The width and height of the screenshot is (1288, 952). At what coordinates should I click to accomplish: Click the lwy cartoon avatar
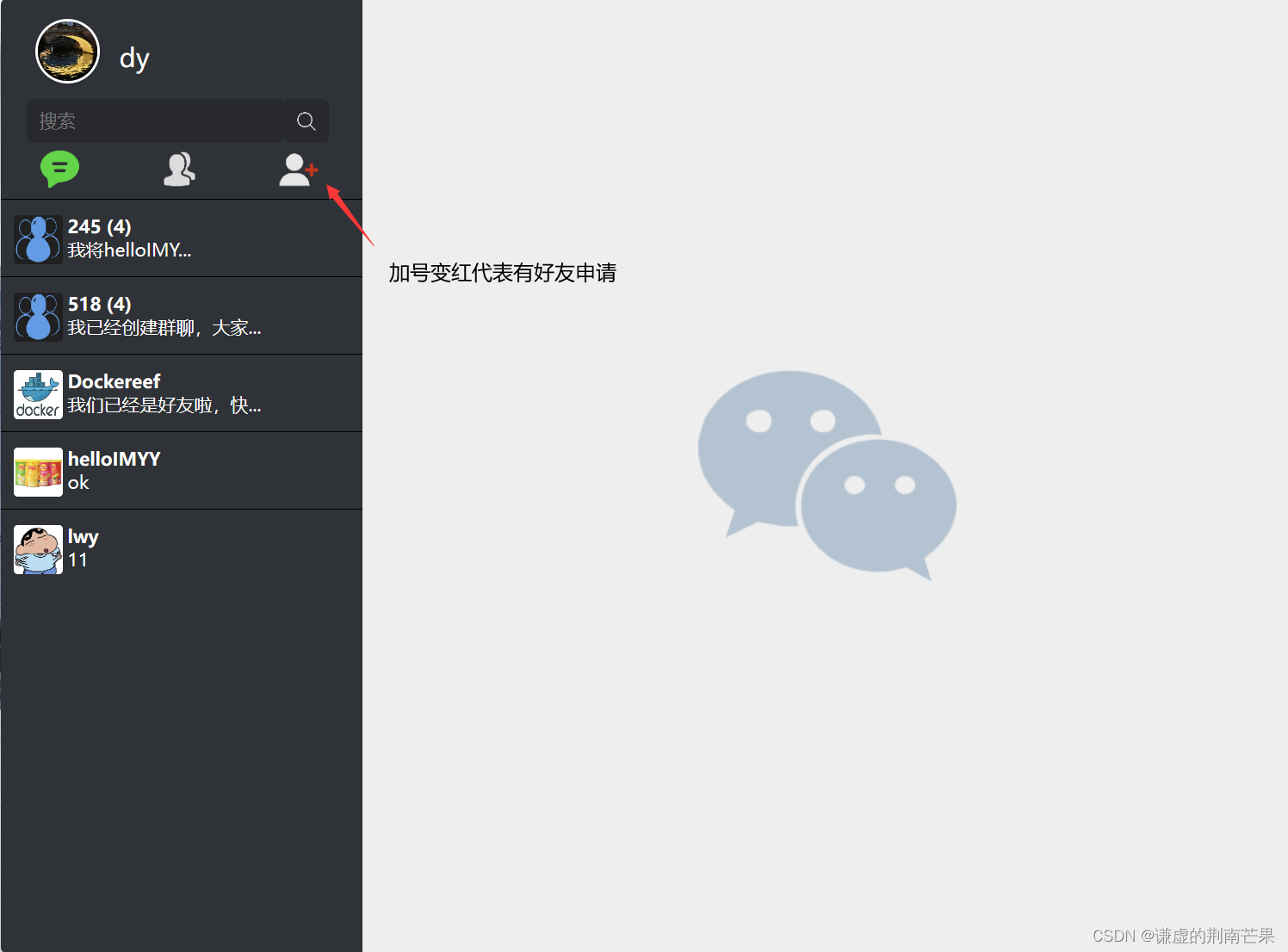pyautogui.click(x=38, y=549)
